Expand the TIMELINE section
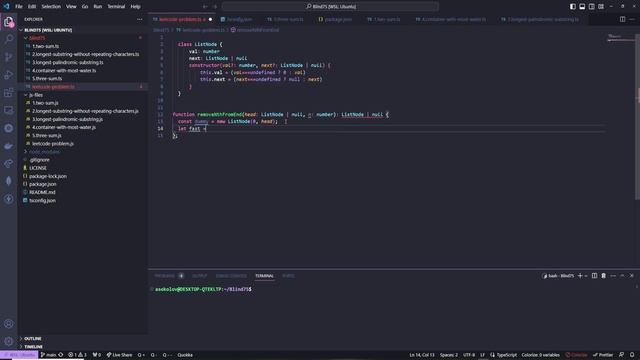The width and height of the screenshot is (640, 360). click(x=33, y=347)
